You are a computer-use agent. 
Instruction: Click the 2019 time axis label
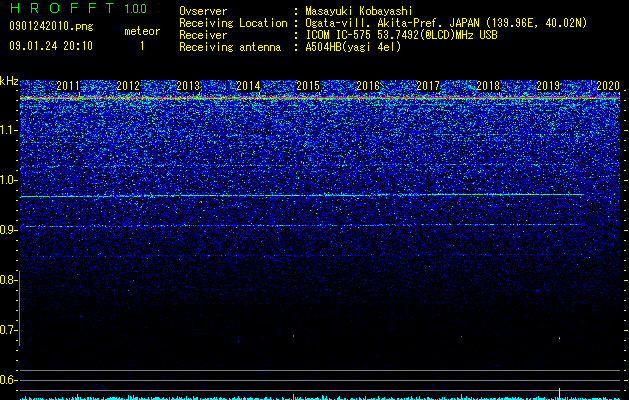point(548,86)
